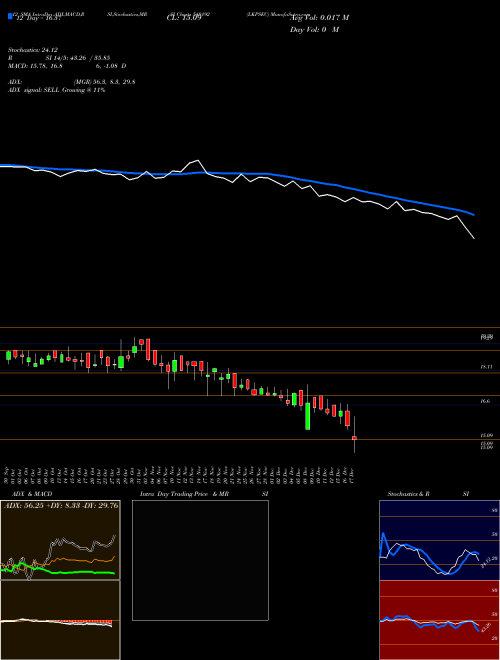
Task: Click the 'Avg Vol: 0.017 M' text
Action: 319,18
